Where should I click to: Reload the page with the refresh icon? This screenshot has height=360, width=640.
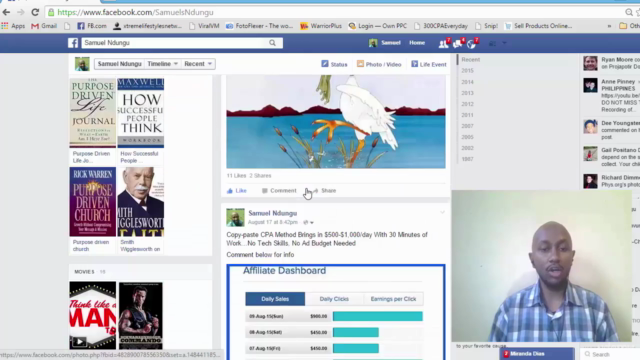pyautogui.click(x=35, y=12)
